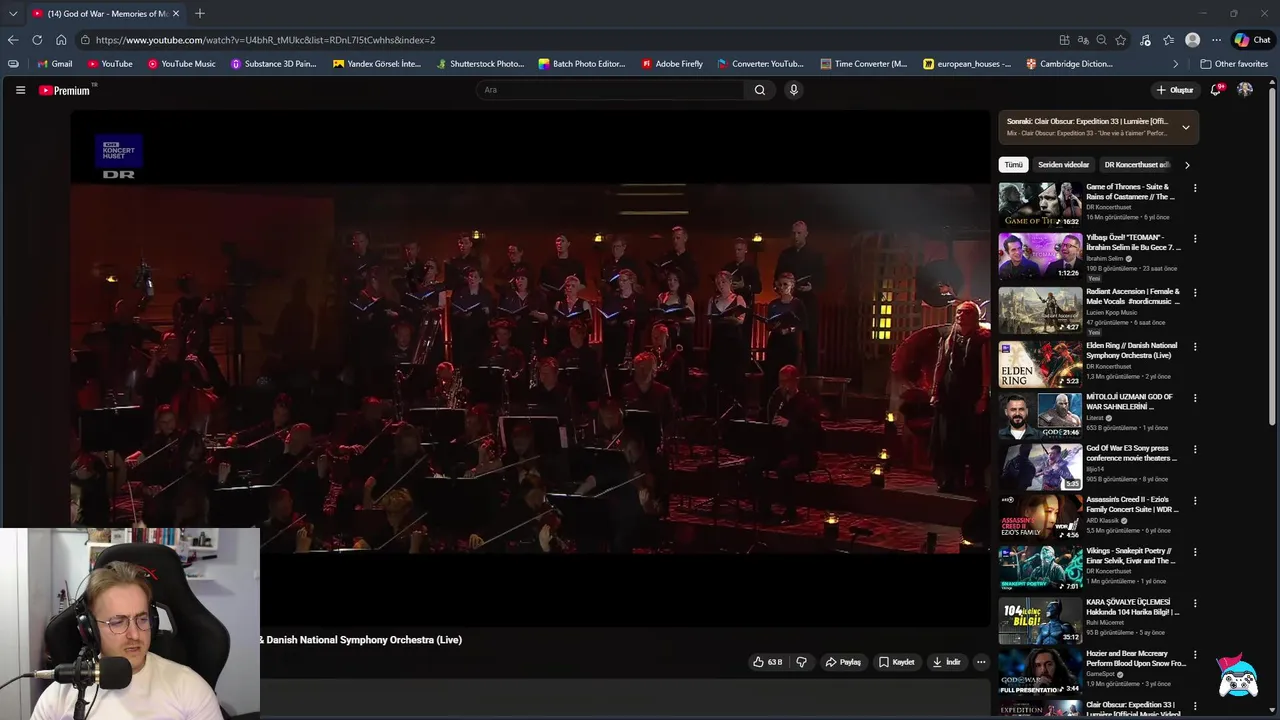Screen dimensions: 1280x720
Task: Open options for MİTOLOJİ UZMANI video
Action: click(x=1194, y=398)
